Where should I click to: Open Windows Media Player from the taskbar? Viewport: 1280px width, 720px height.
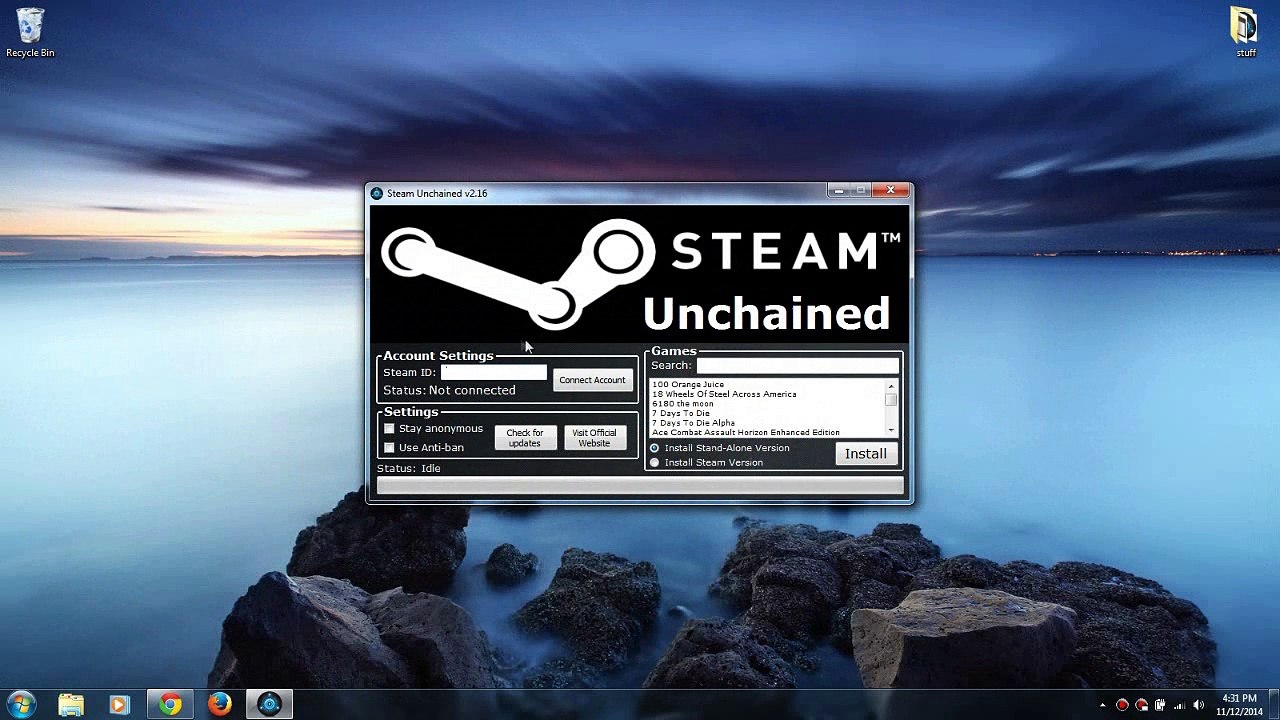(x=120, y=705)
